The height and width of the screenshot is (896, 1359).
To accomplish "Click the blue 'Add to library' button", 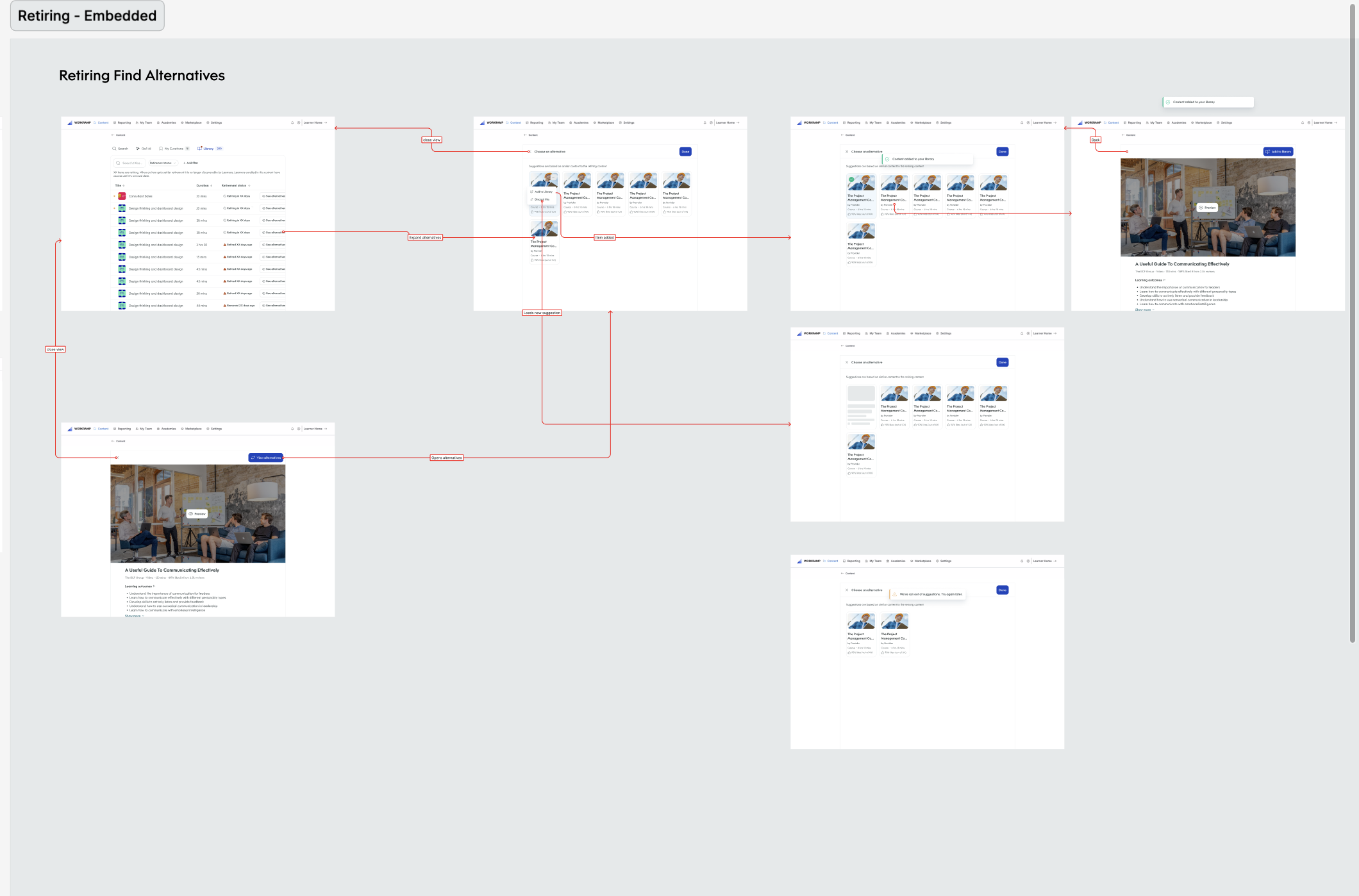I will [x=1278, y=152].
